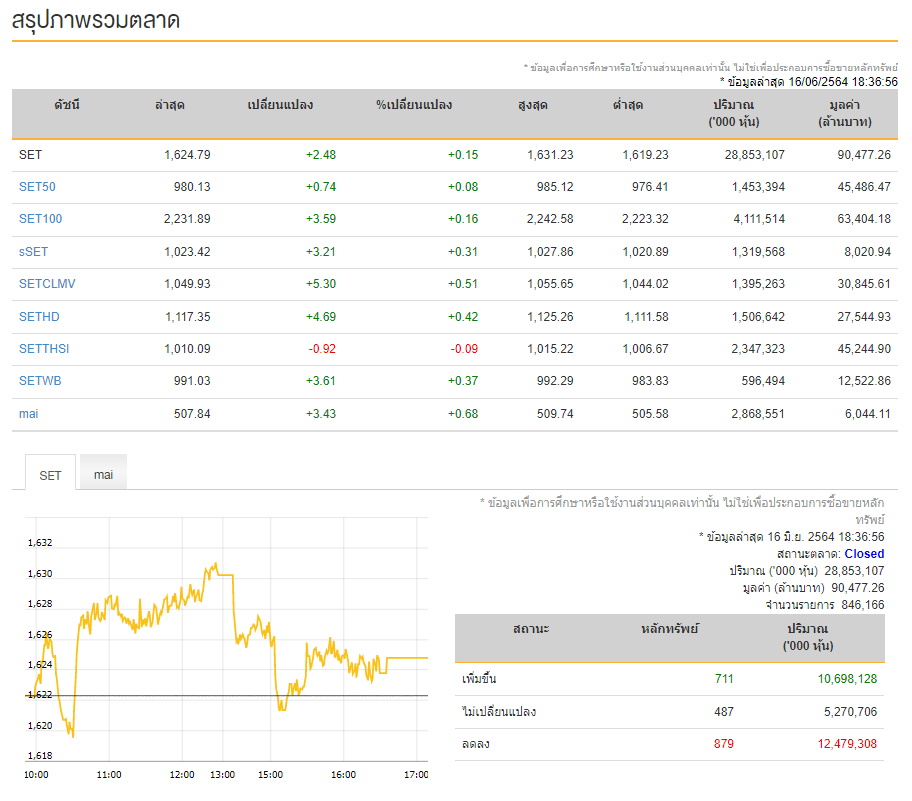Select SETHD last value 1,117.35
The image size is (912, 801).
187,317
